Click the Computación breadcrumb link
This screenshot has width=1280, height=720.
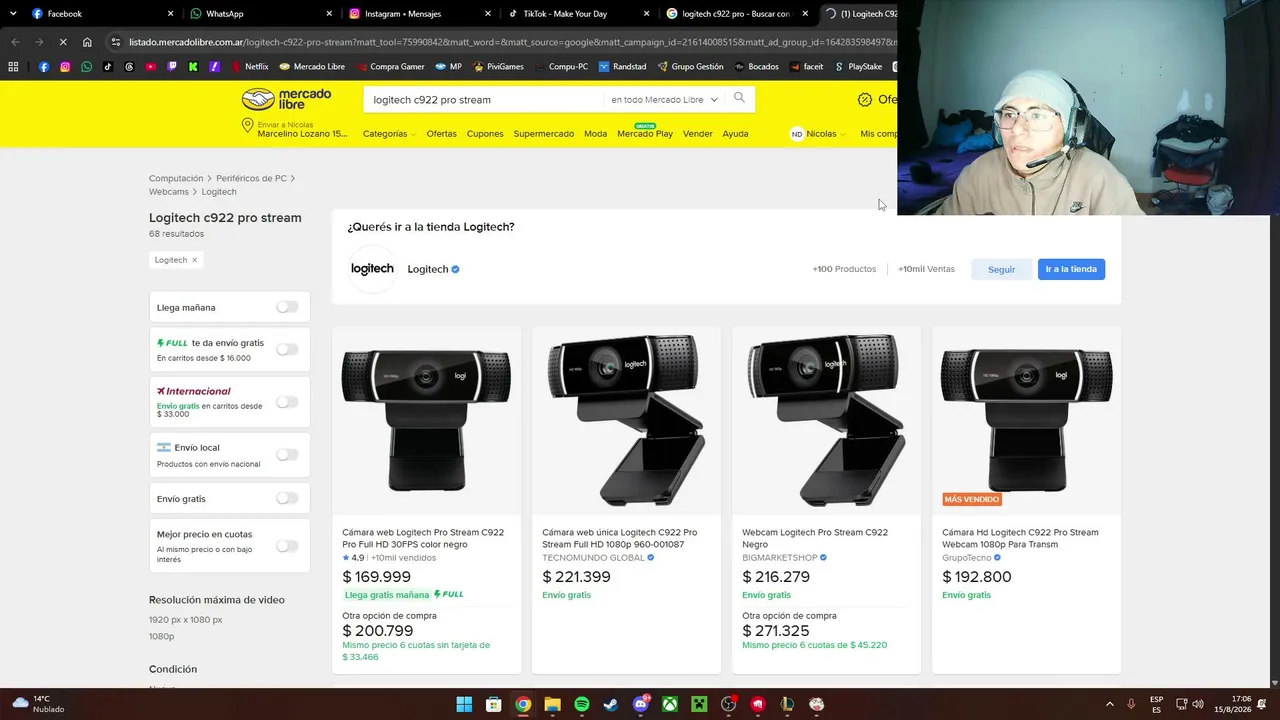tap(176, 178)
